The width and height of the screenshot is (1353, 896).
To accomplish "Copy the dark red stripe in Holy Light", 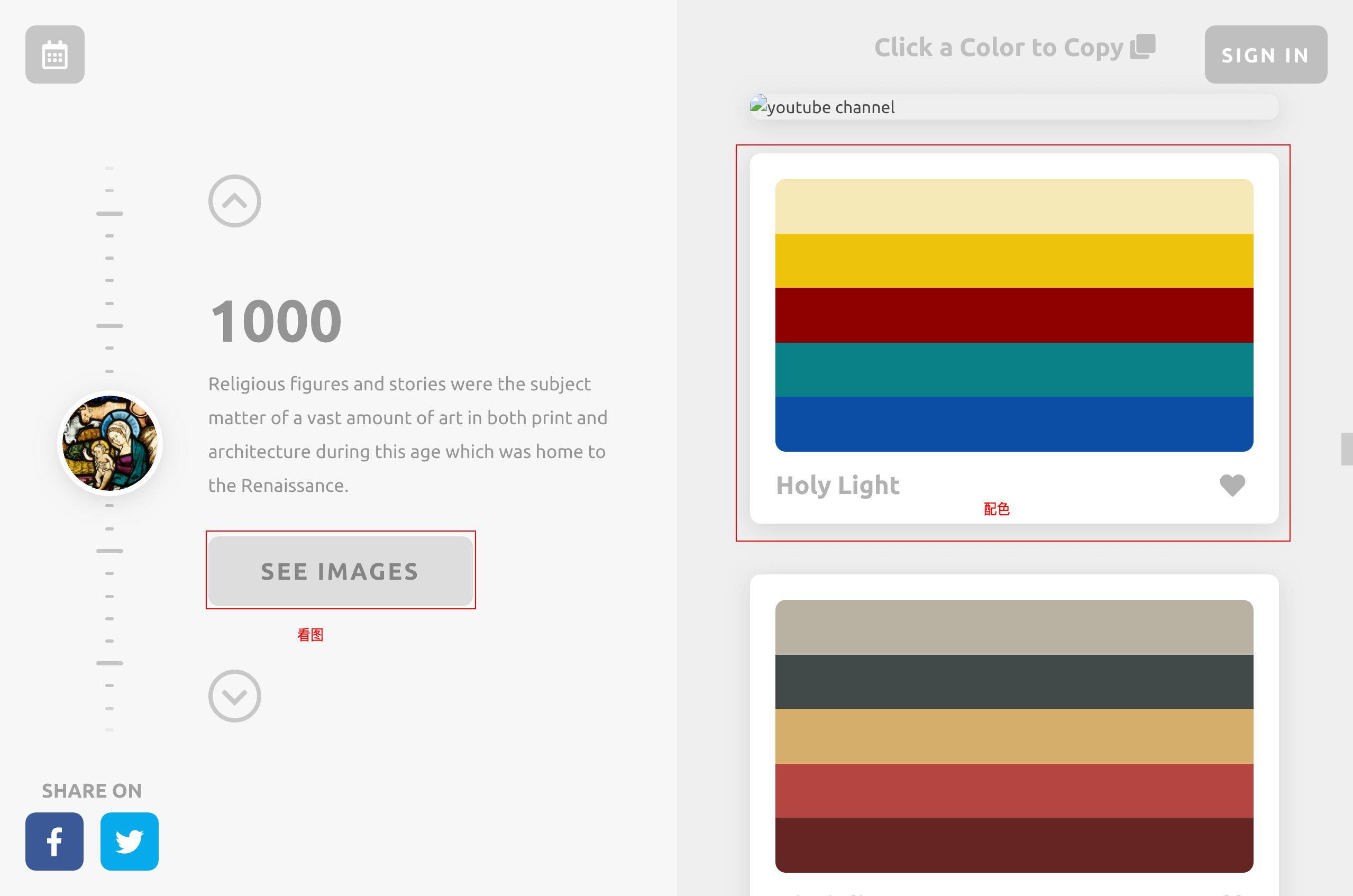I will tap(1013, 315).
